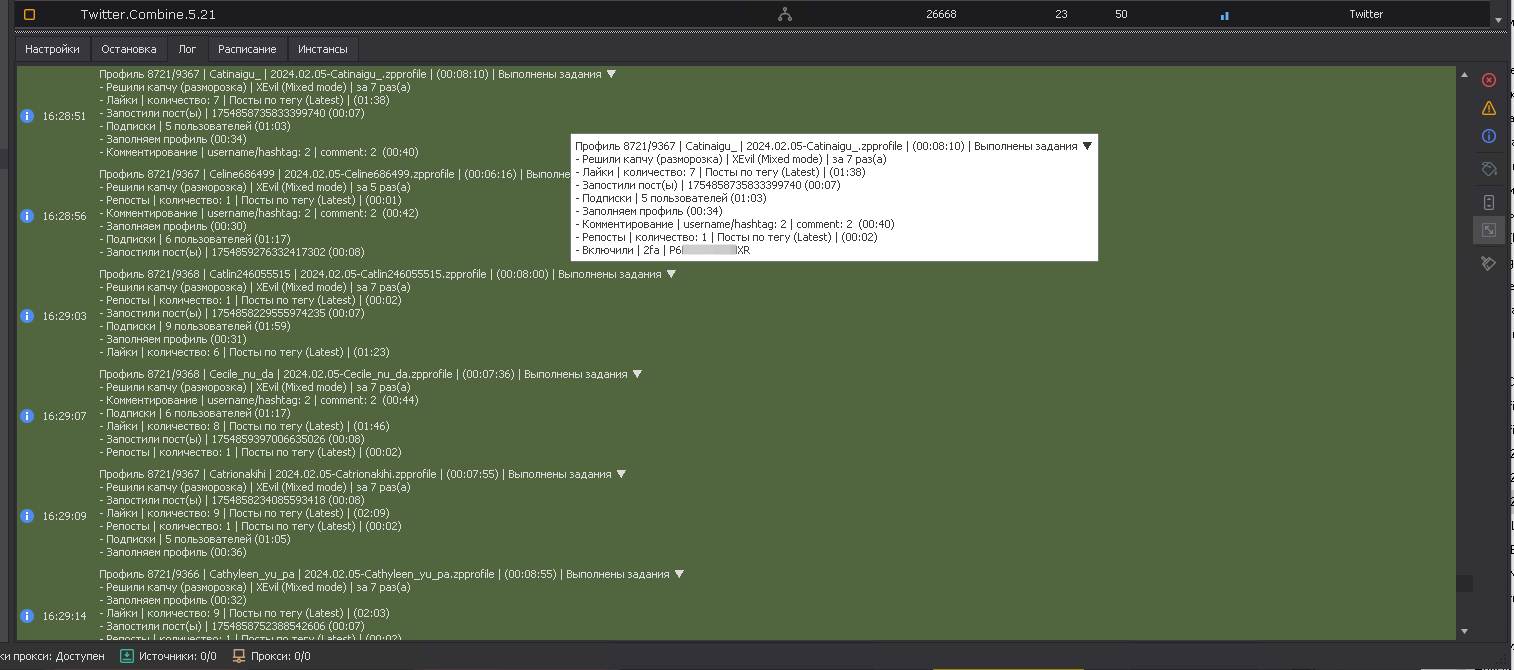Click the 'Доступен' proxy status text

pos(80,657)
